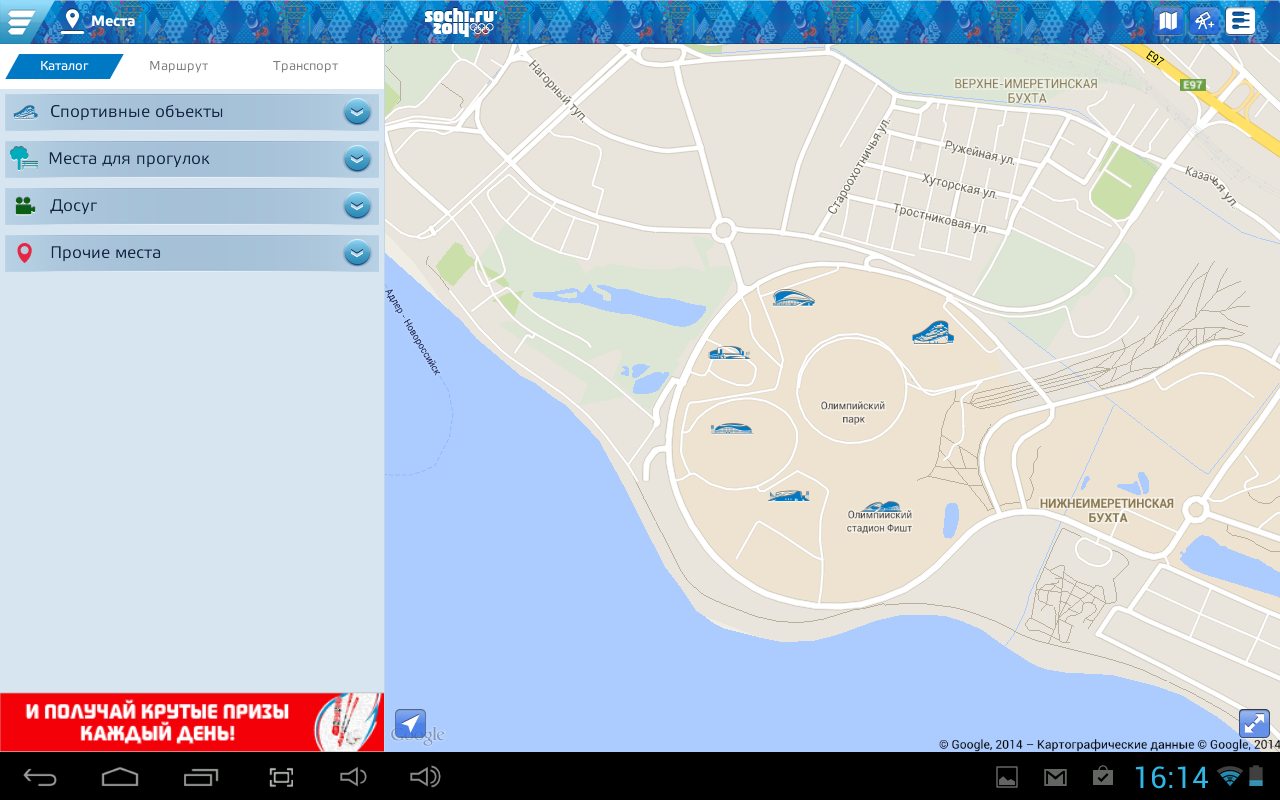Image resolution: width=1280 pixels, height=800 pixels.
Task: Toggle the catalog list panel button
Action: pos(1241,21)
